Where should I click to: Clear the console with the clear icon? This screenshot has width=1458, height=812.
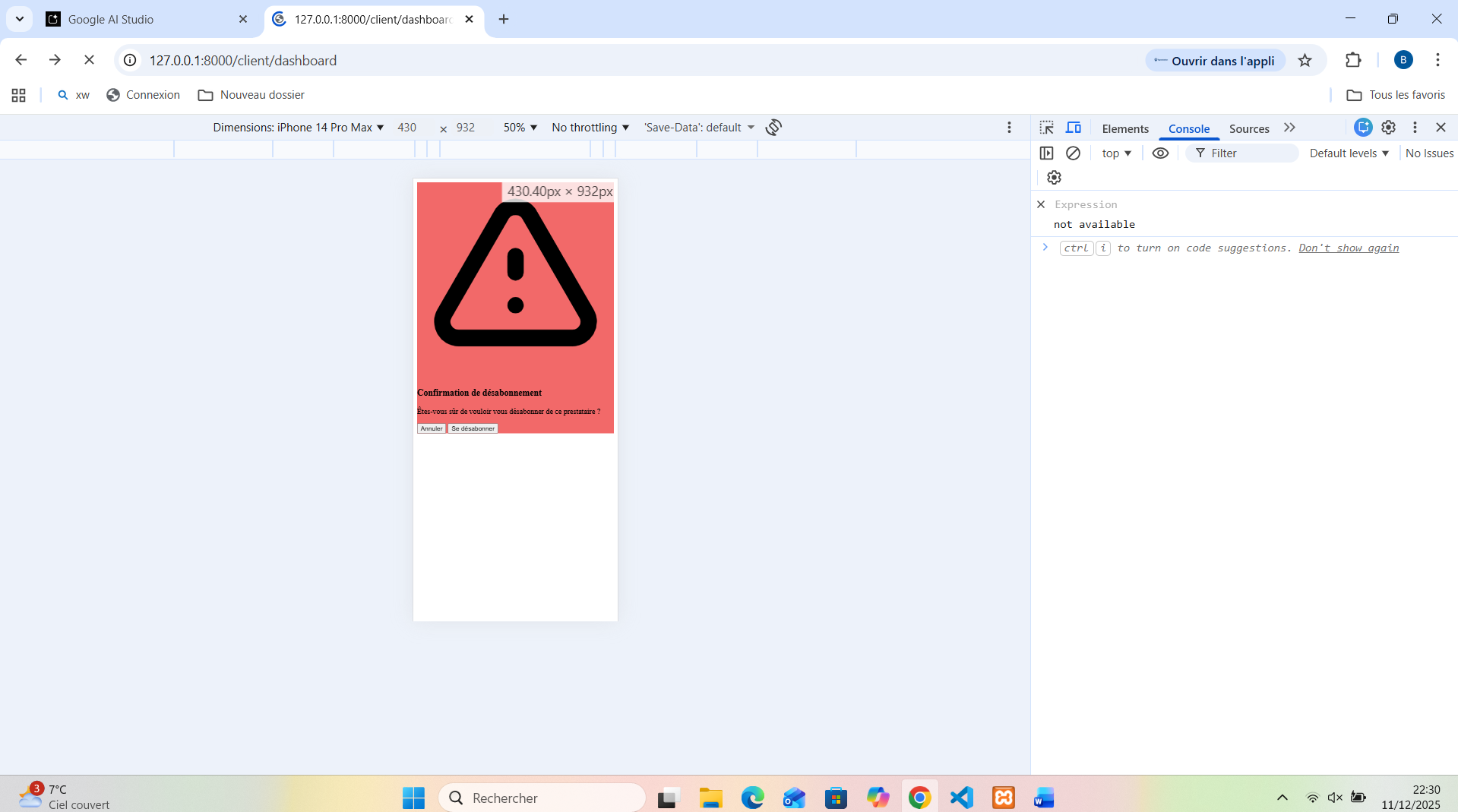1073,153
